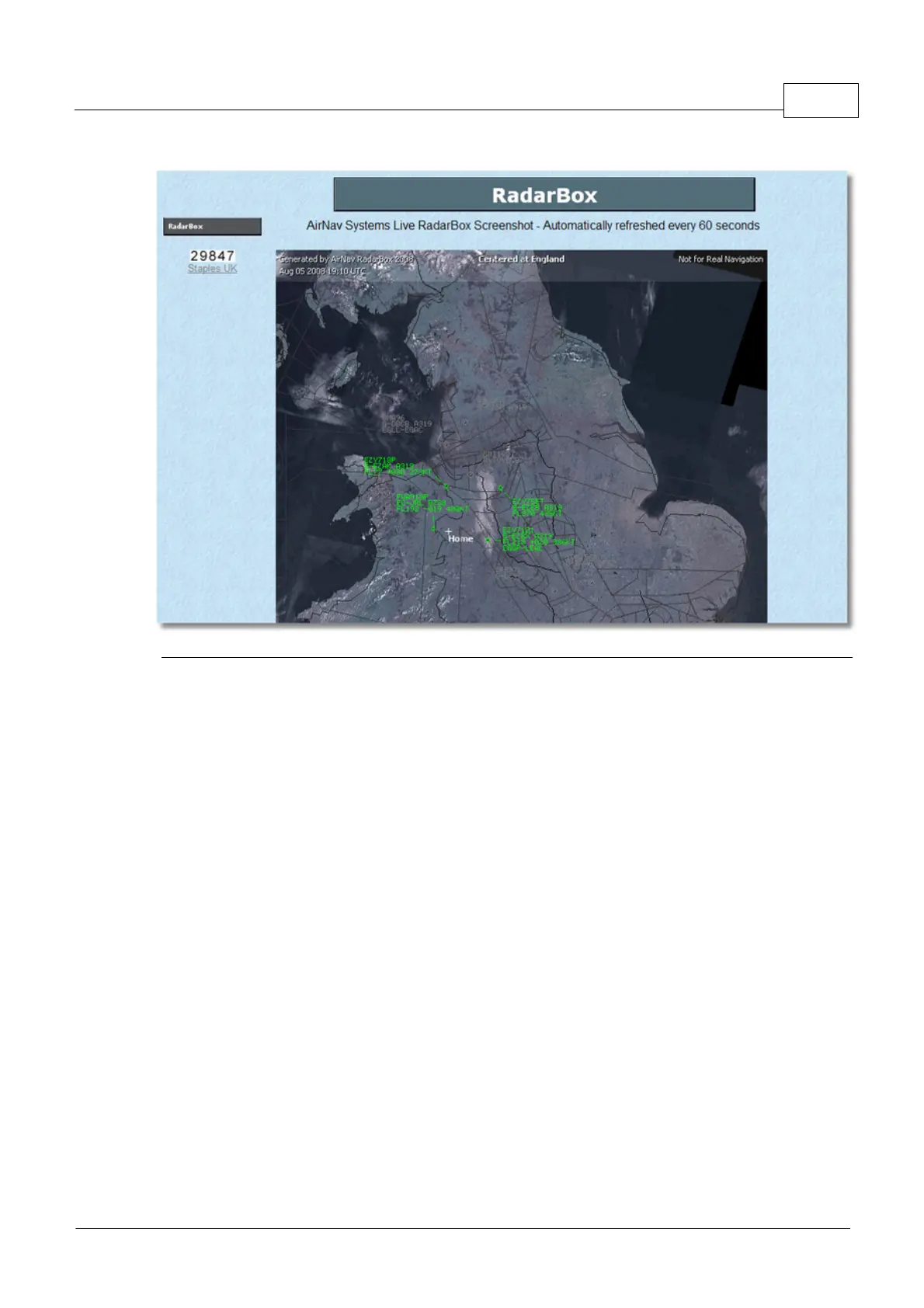The width and height of the screenshot is (924, 1308).
Task: Select the EZY7101 green flight label
Action: [538, 539]
